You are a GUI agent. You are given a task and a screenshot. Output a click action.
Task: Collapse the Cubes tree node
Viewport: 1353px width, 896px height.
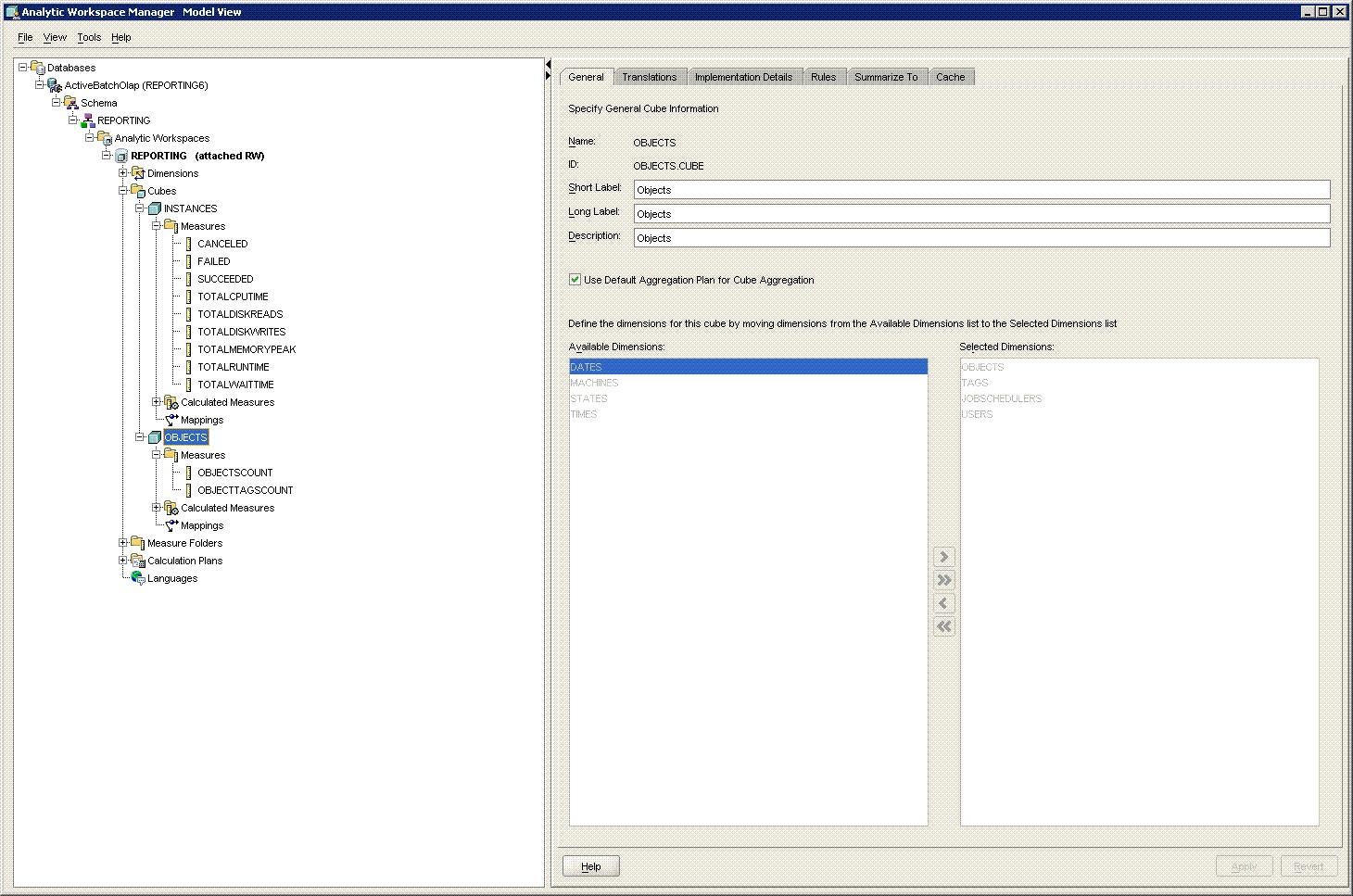[x=123, y=190]
